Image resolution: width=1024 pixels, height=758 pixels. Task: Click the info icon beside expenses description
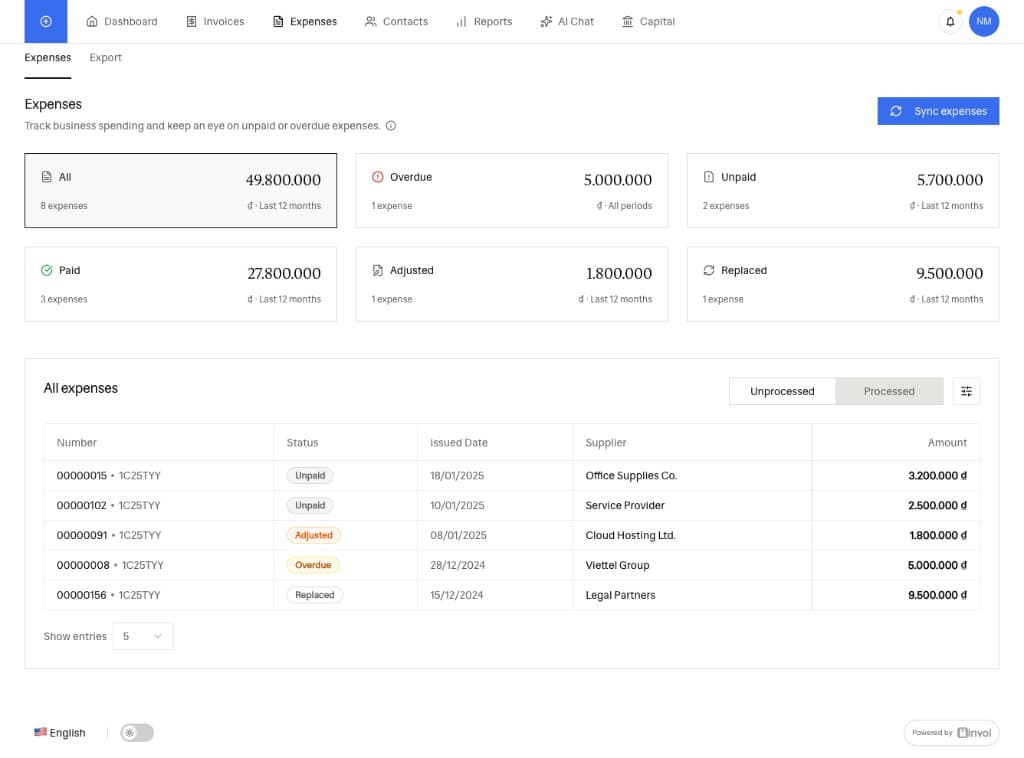tap(391, 125)
